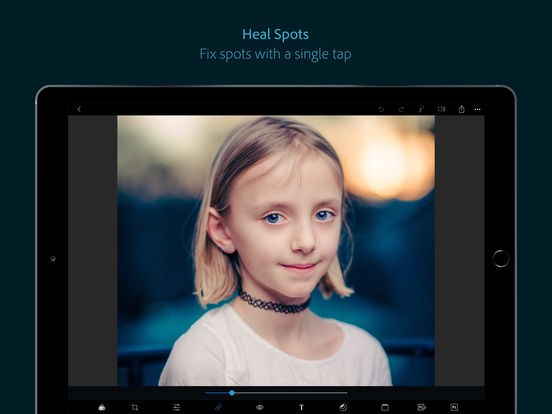Tap the iPad home button
Image resolution: width=552 pixels, height=414 pixels.
coord(501,259)
